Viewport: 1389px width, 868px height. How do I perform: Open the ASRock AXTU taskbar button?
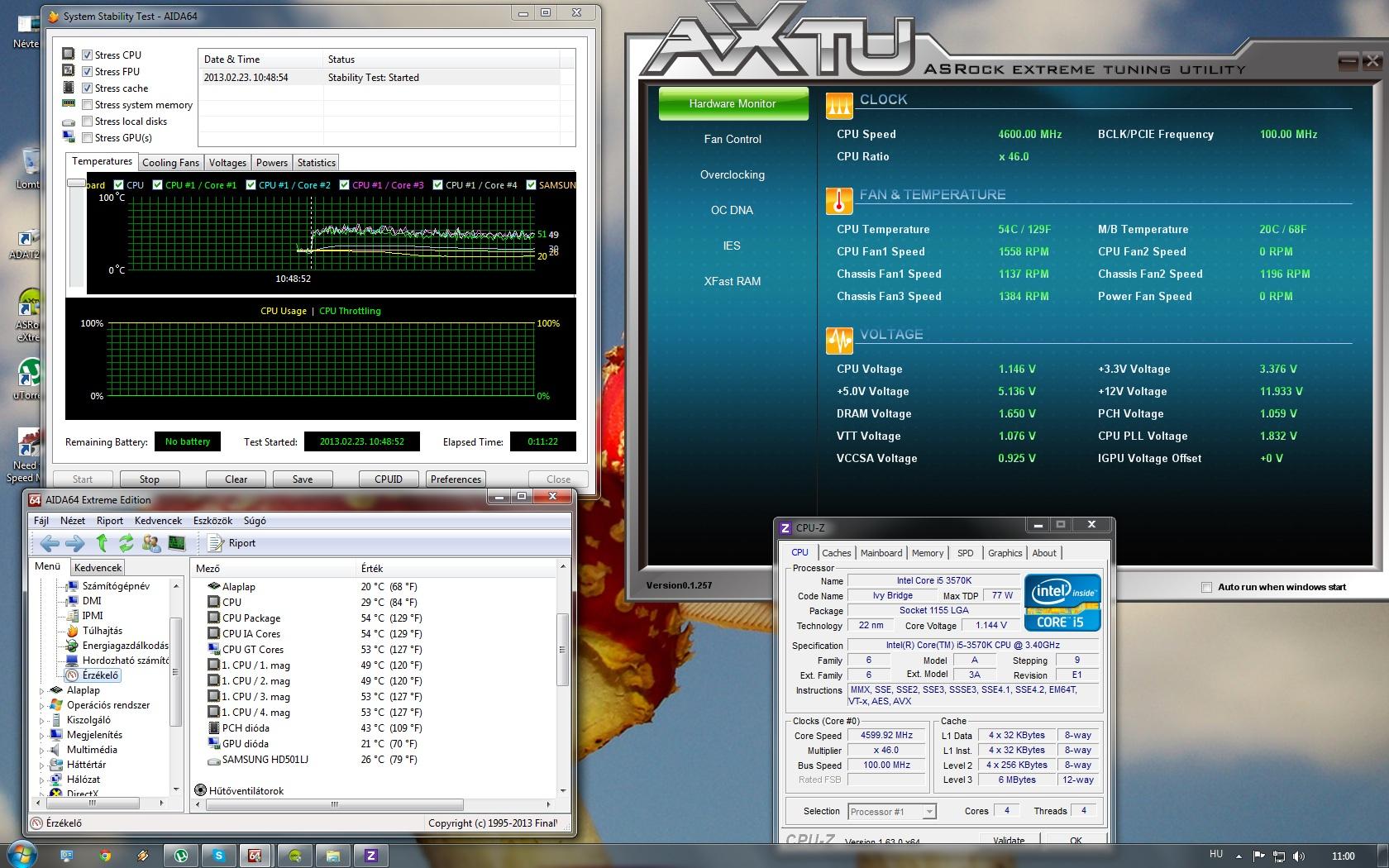pos(295,856)
